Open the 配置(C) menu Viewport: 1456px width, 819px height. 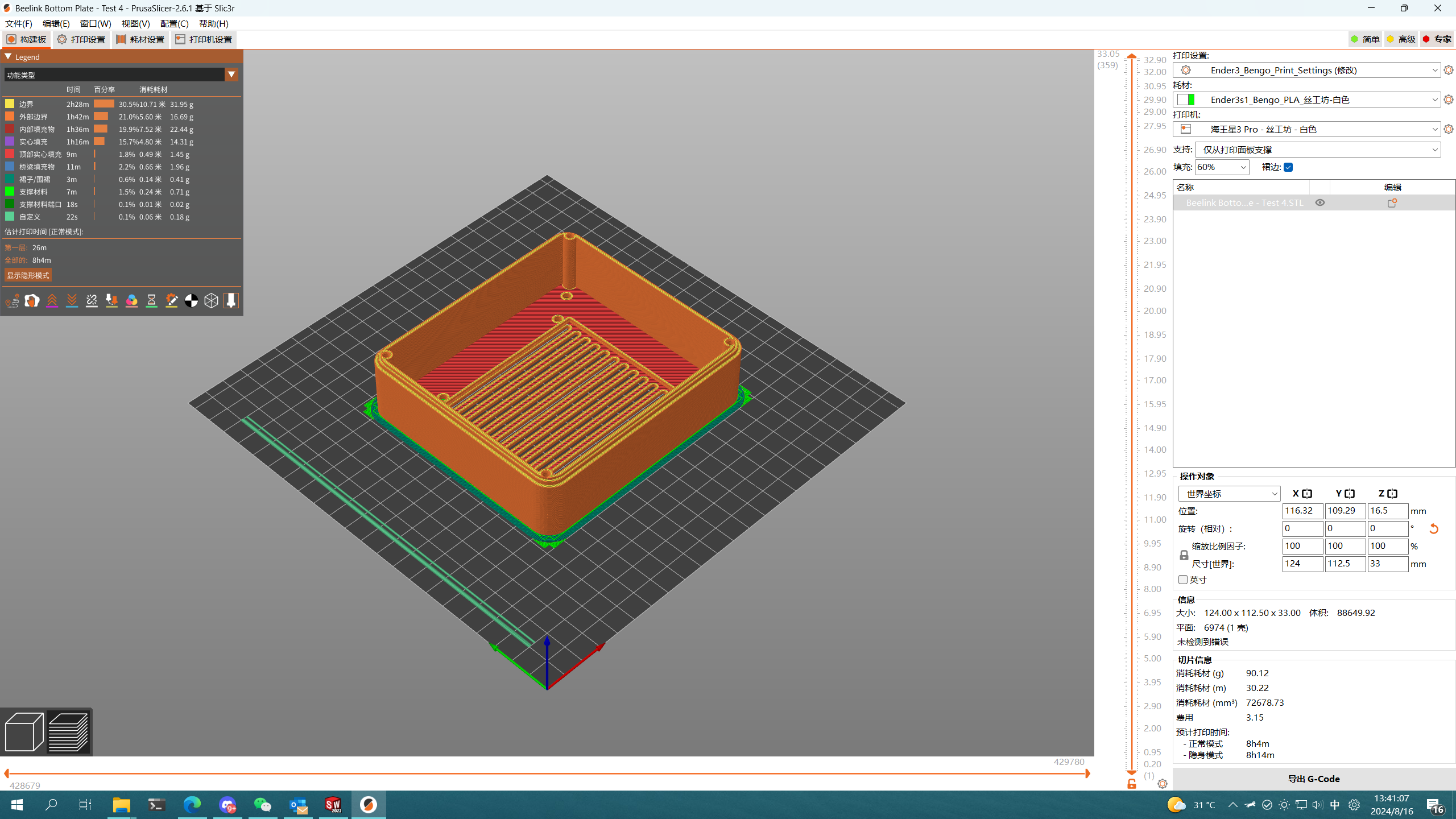[x=174, y=23]
